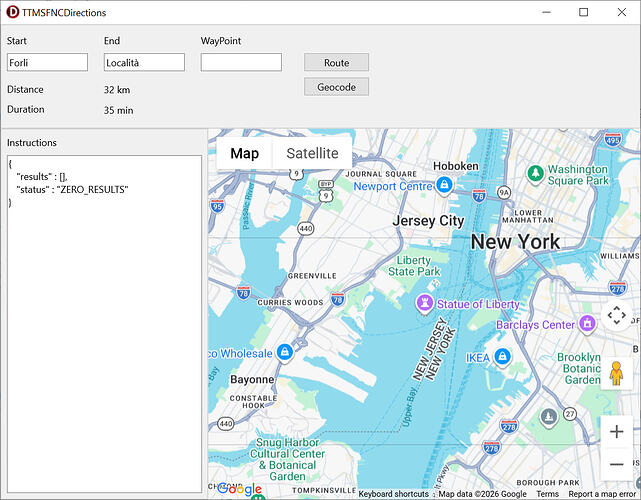Image resolution: width=641 pixels, height=500 pixels.
Task: Click the Hoboken label on map
Action: [456, 166]
